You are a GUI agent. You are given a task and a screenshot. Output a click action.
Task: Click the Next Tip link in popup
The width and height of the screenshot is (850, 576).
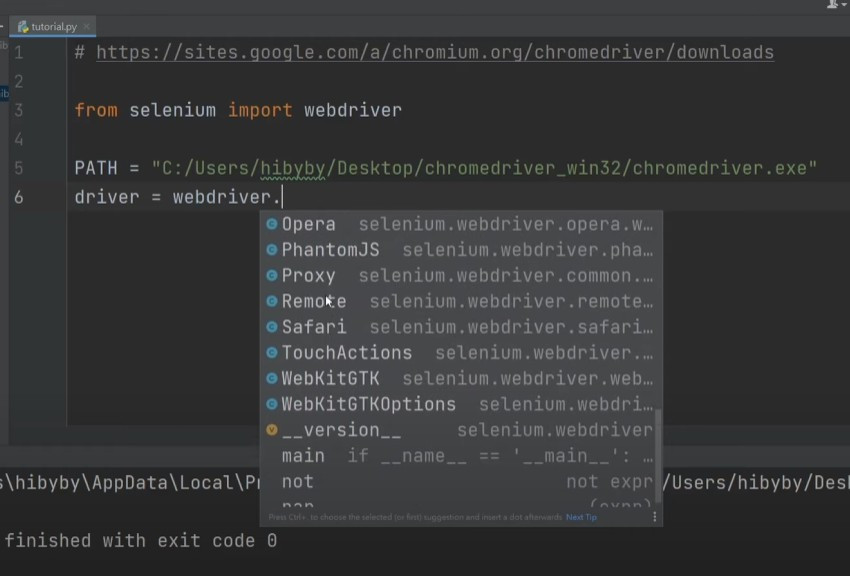[581, 517]
